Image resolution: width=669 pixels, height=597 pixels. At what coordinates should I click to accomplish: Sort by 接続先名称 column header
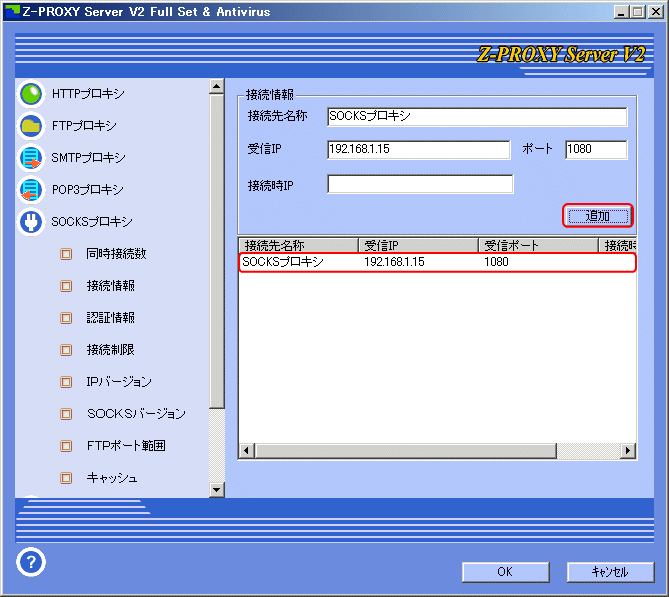tap(298, 245)
